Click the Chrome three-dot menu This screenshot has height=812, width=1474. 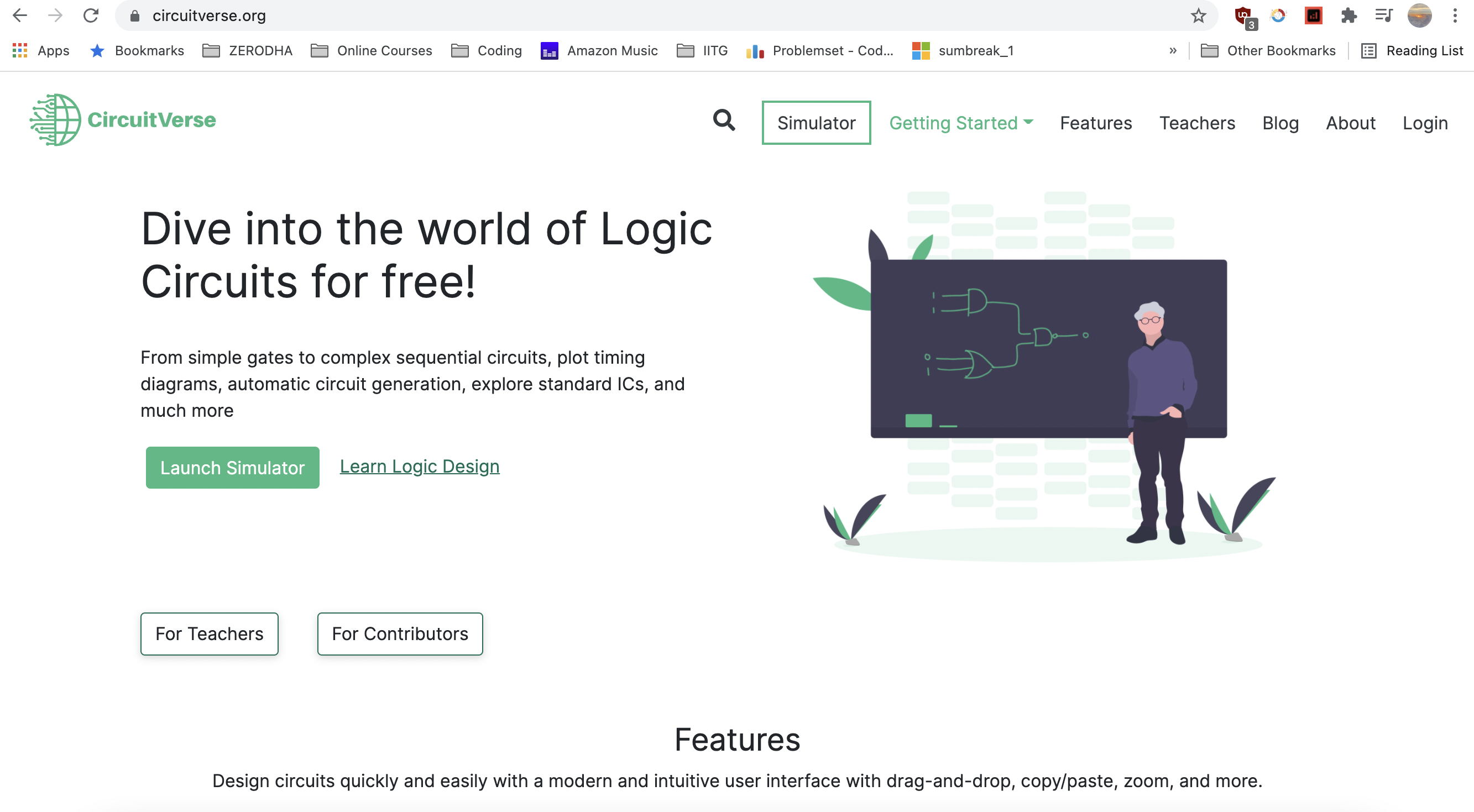pos(1455,16)
